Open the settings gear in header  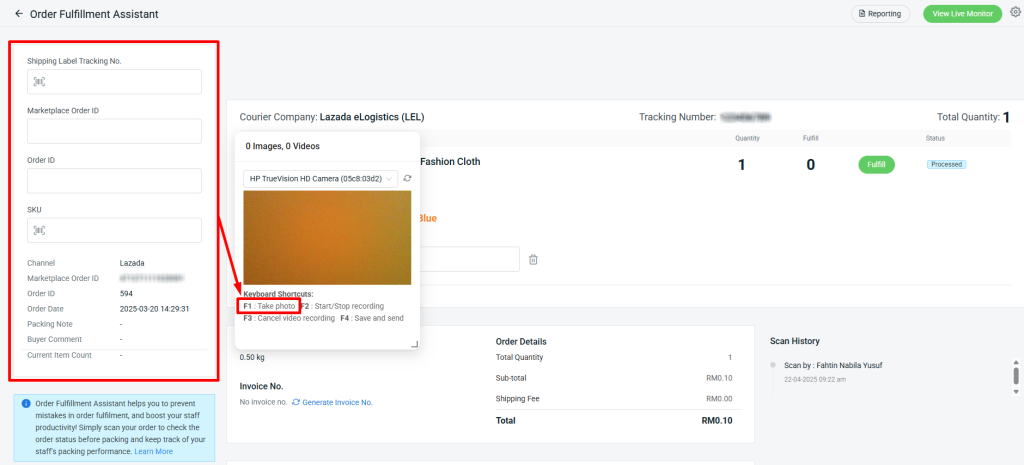1015,13
